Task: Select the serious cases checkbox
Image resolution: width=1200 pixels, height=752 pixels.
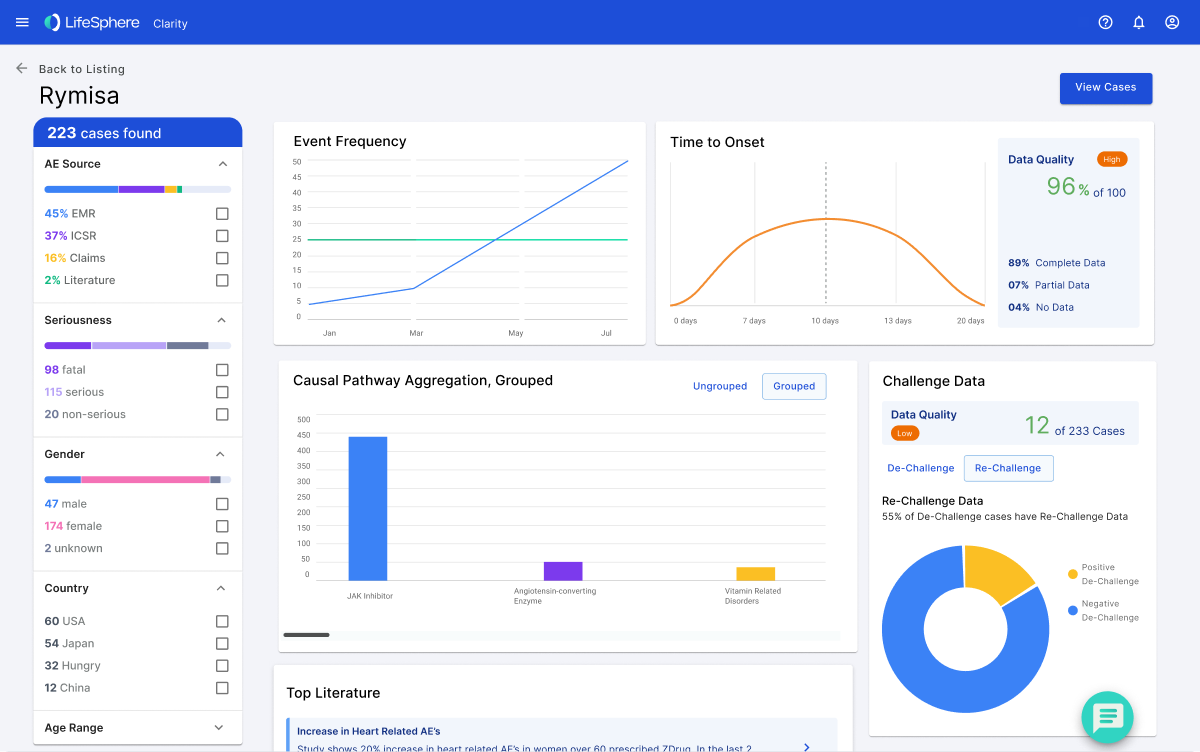Action: 222,392
